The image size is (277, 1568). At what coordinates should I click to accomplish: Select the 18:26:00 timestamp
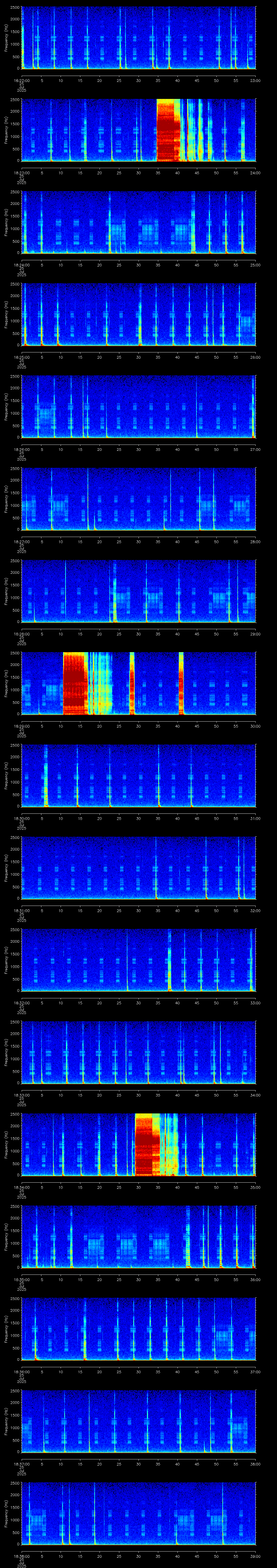point(21,449)
